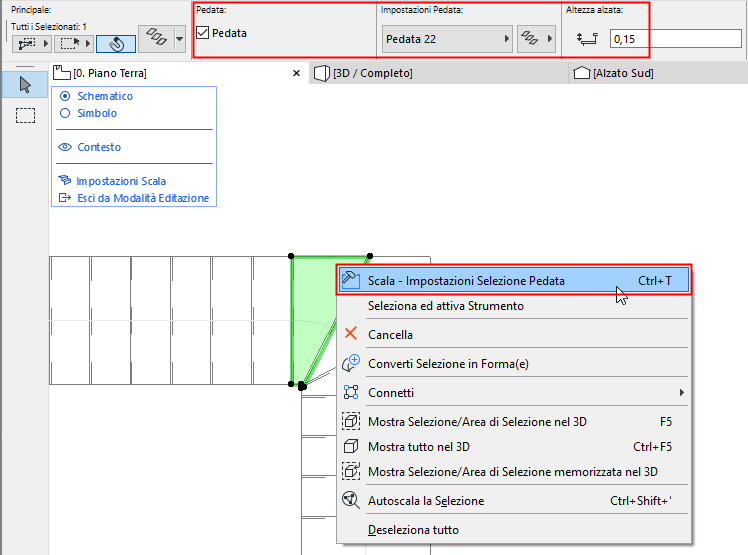
Task: Choose Mostra Selezione/Area di Selezione nel 3D
Action: pos(514,422)
